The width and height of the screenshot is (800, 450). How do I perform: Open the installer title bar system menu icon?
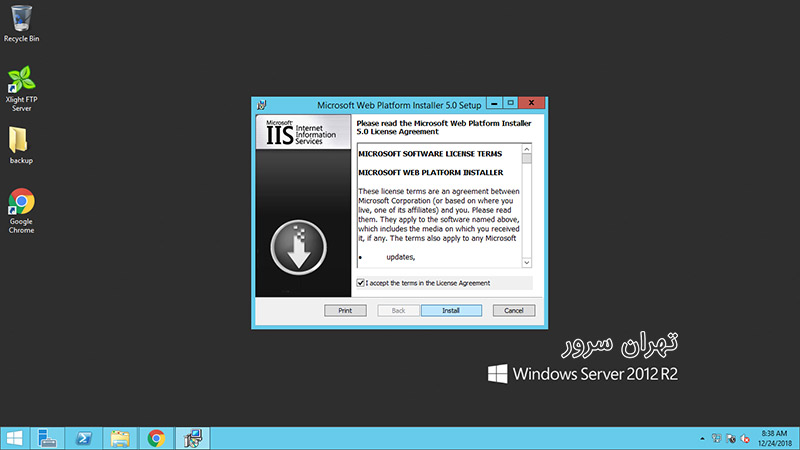260,103
